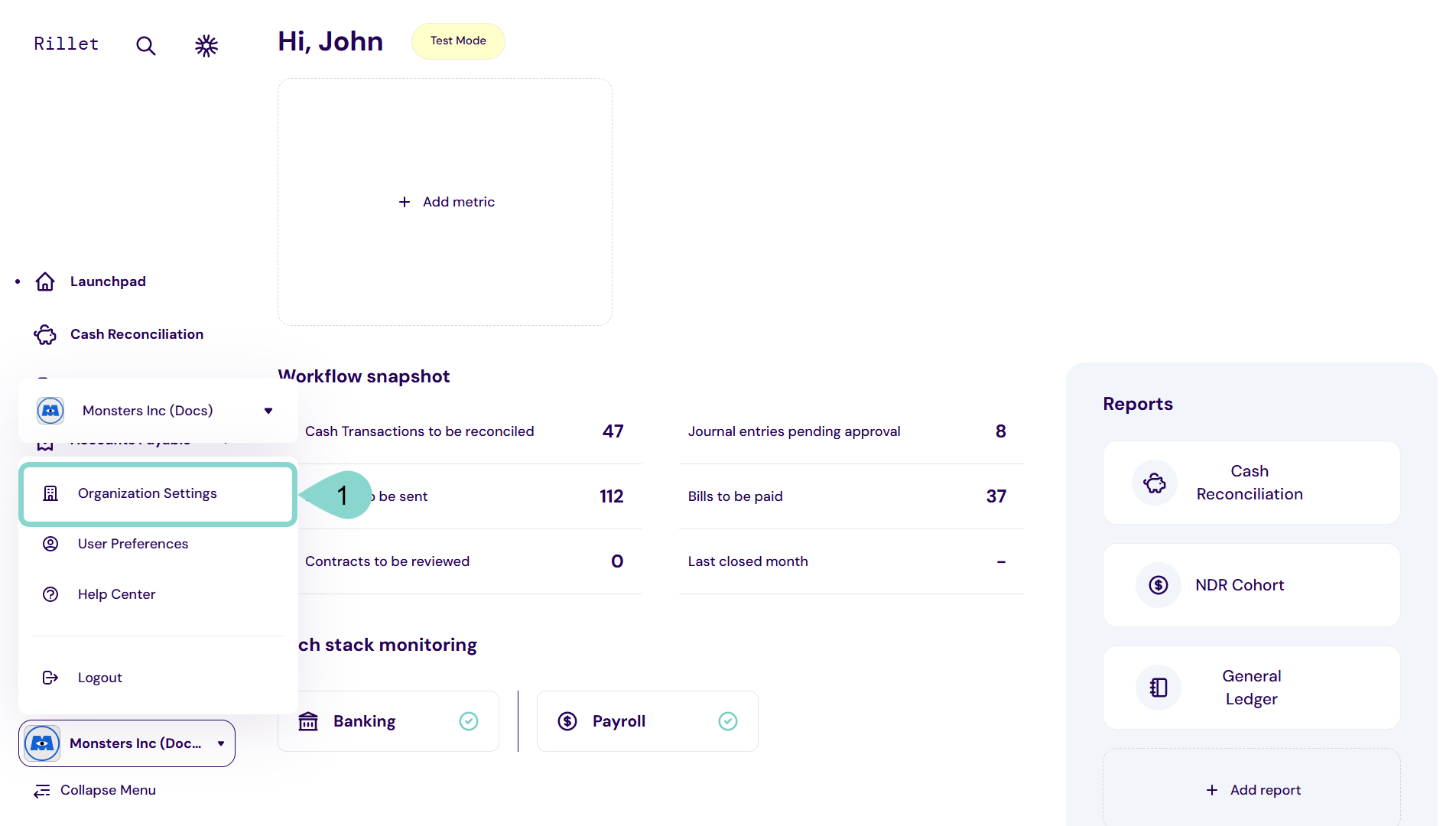Click the Banking status checkmark

tap(469, 721)
